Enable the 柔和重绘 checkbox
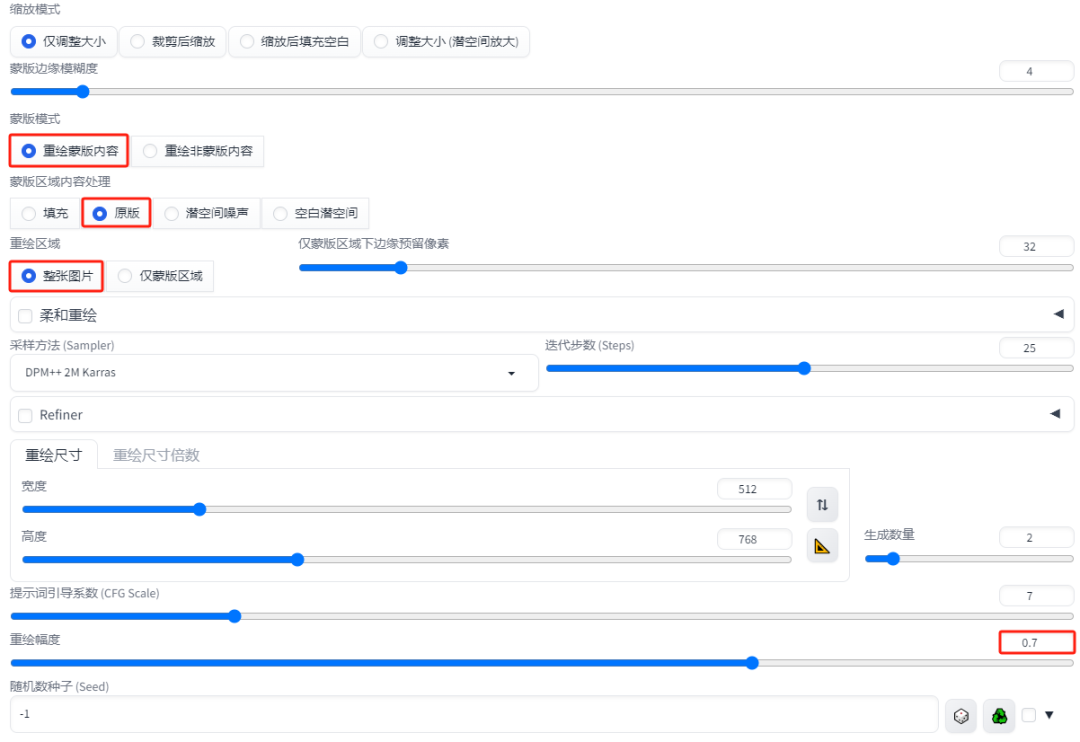This screenshot has height=742, width=1080. coord(25,316)
